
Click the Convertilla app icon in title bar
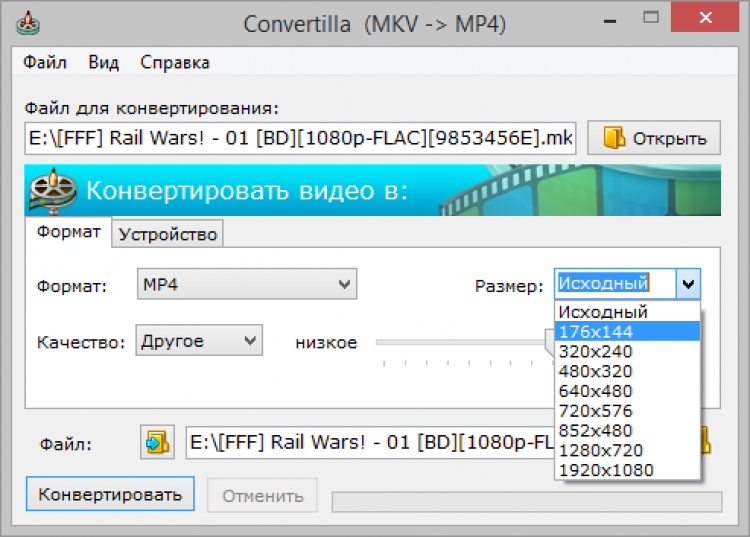[x=28, y=23]
